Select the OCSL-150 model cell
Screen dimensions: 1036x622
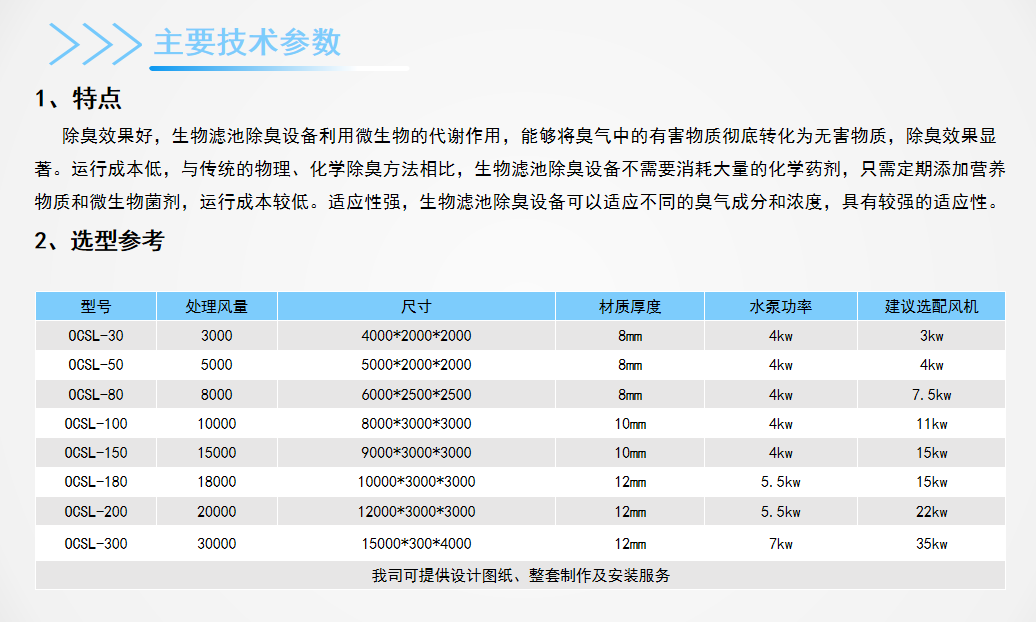[96, 453]
